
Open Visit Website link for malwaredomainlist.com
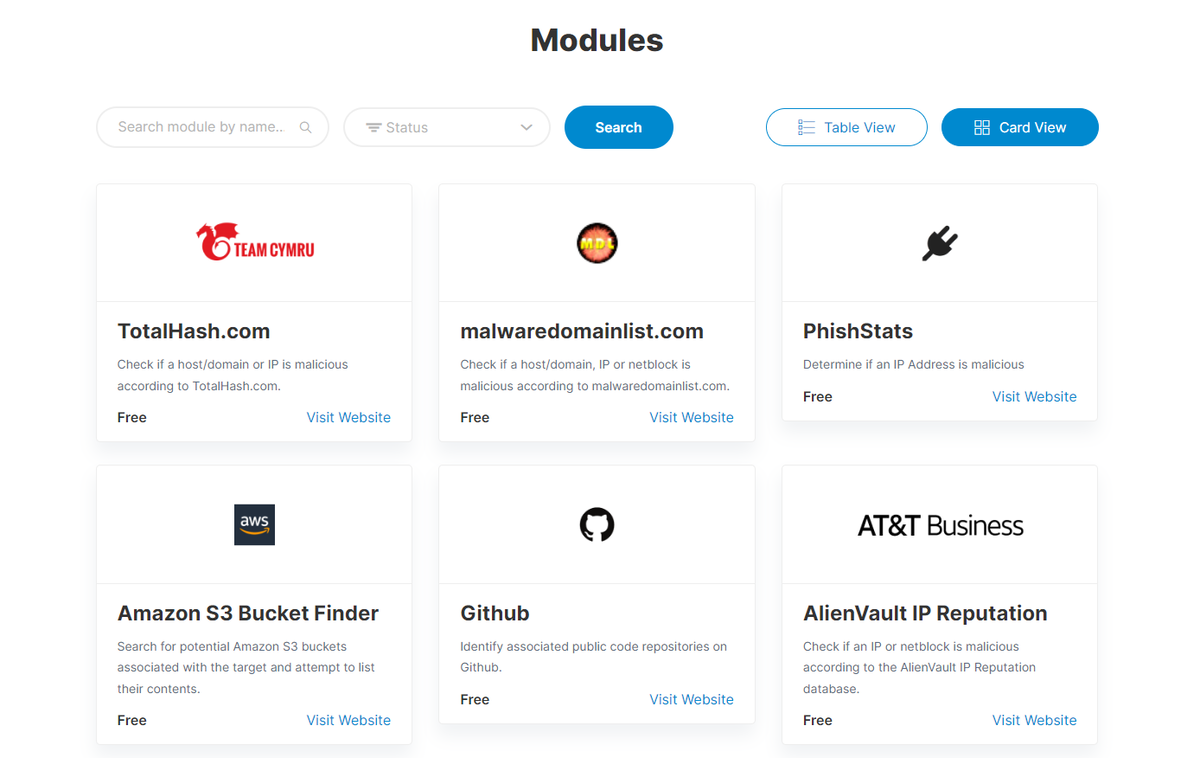coord(691,417)
